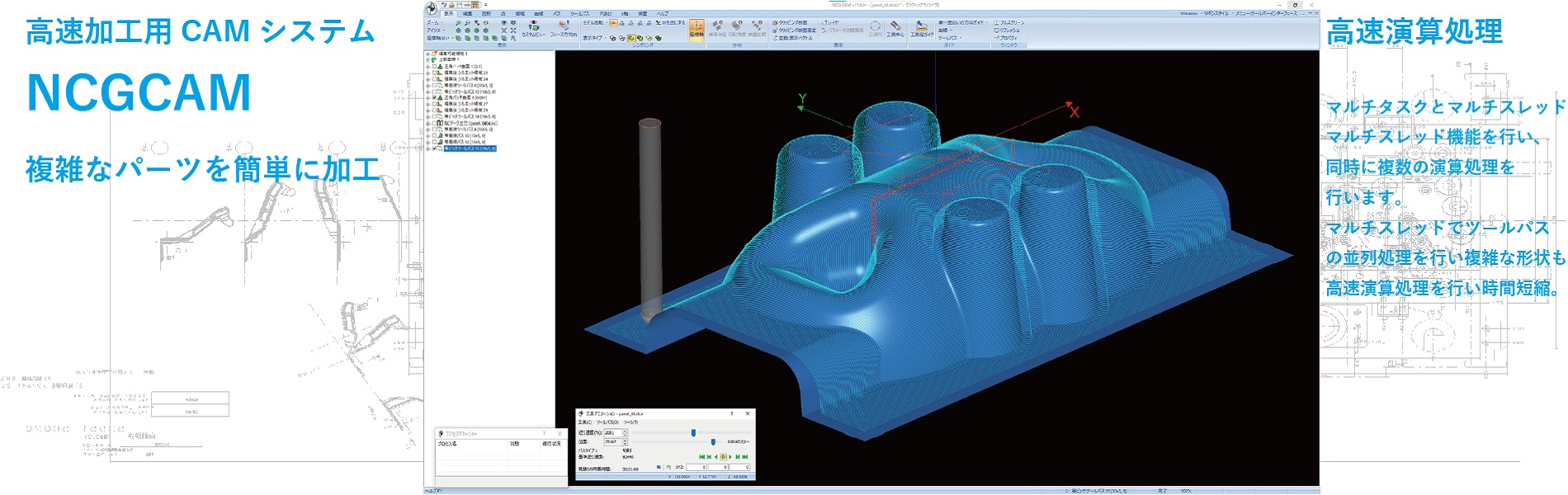The height and width of the screenshot is (495, 1568).
Task: Select the 曲面比較 surface compare icon
Action: (x=757, y=29)
